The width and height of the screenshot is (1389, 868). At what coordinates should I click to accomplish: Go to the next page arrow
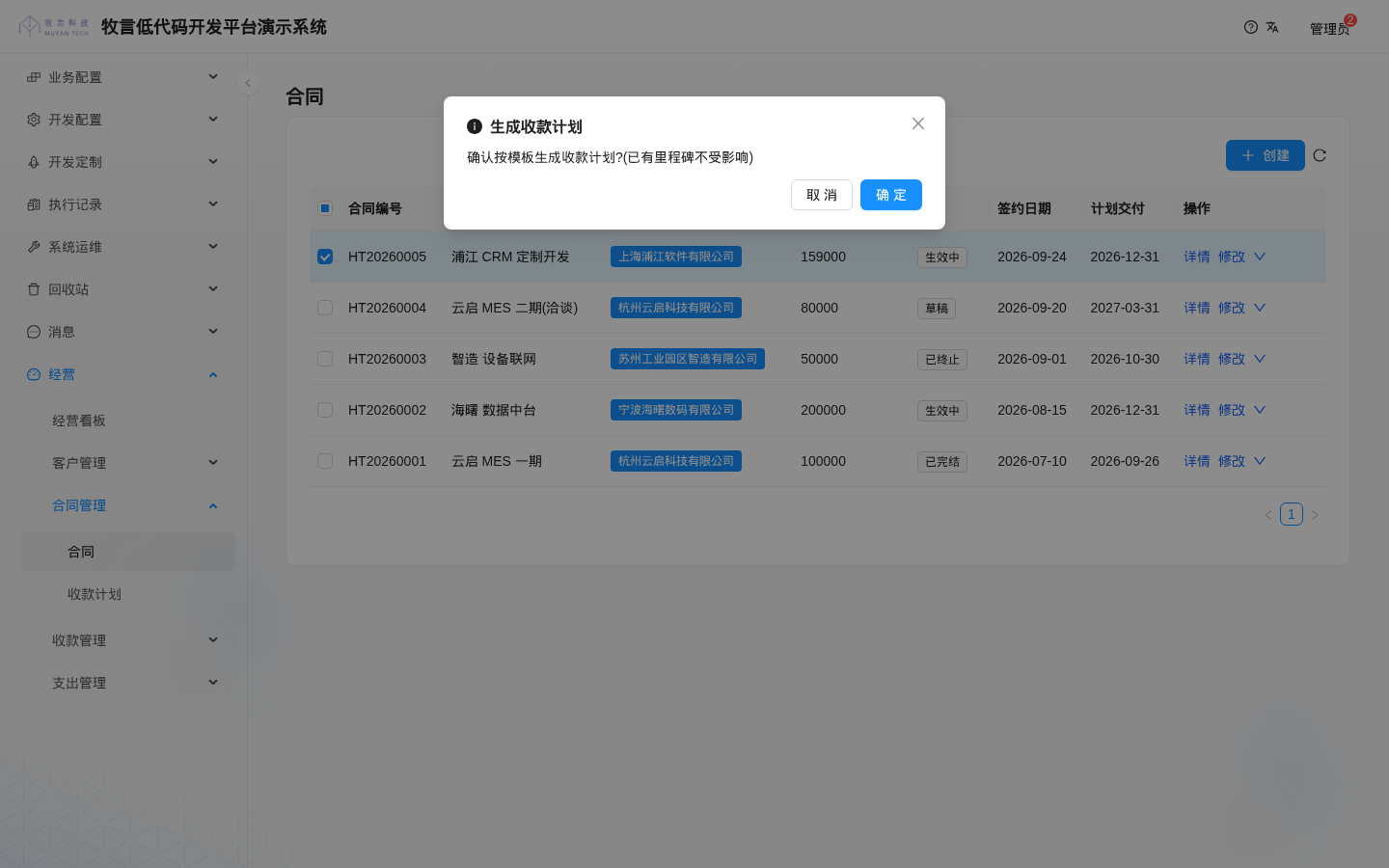point(1315,515)
